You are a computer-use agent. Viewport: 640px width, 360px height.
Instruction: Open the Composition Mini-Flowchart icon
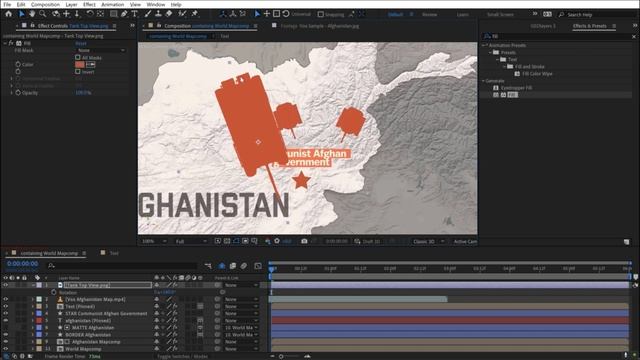click(x=208, y=266)
